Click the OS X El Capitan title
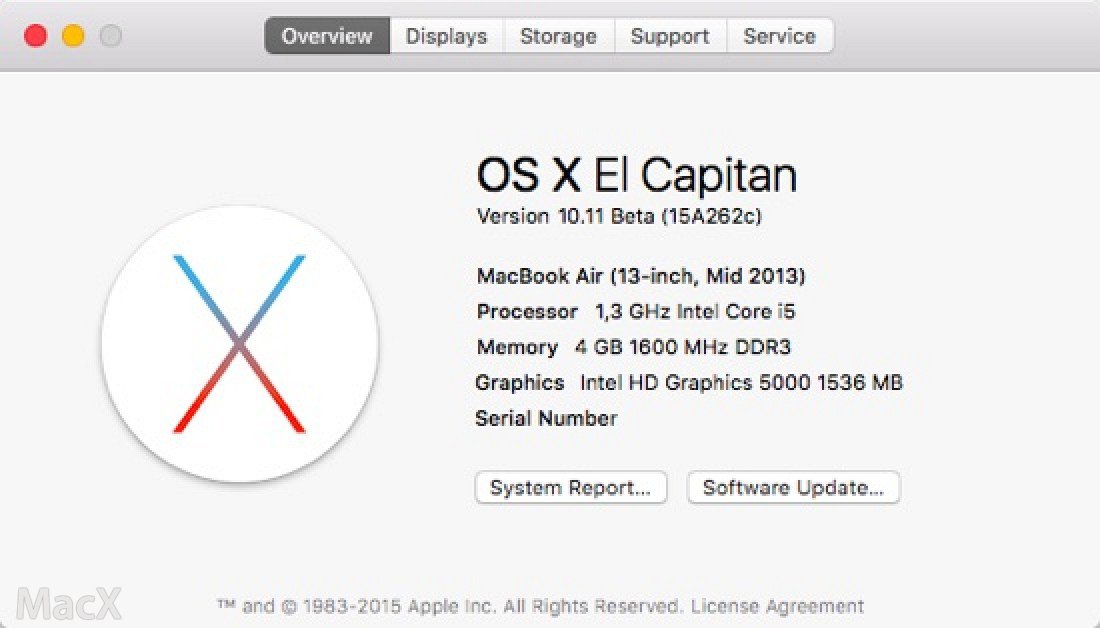Screen dimensions: 1100x628 tap(636, 176)
